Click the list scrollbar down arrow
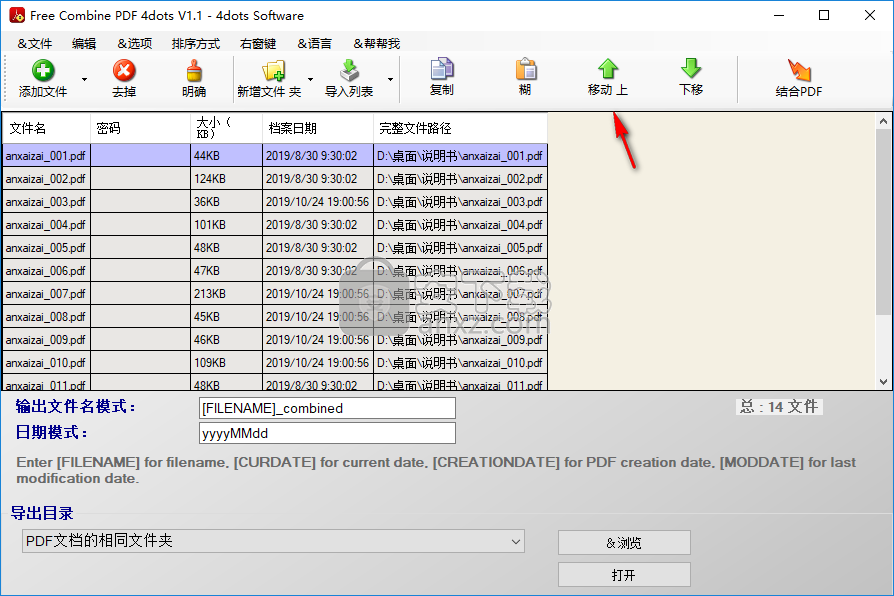The width and height of the screenshot is (894, 596). (883, 382)
